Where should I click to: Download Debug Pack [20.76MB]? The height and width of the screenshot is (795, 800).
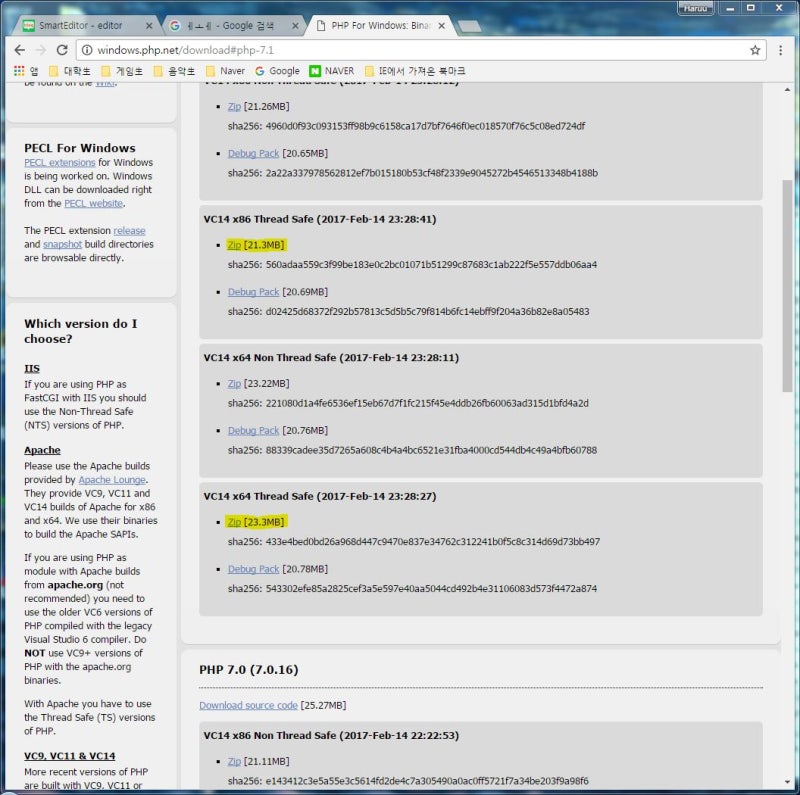(253, 430)
